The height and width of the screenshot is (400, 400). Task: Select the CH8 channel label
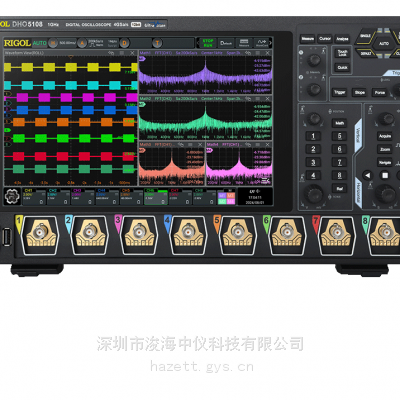pos(199,191)
